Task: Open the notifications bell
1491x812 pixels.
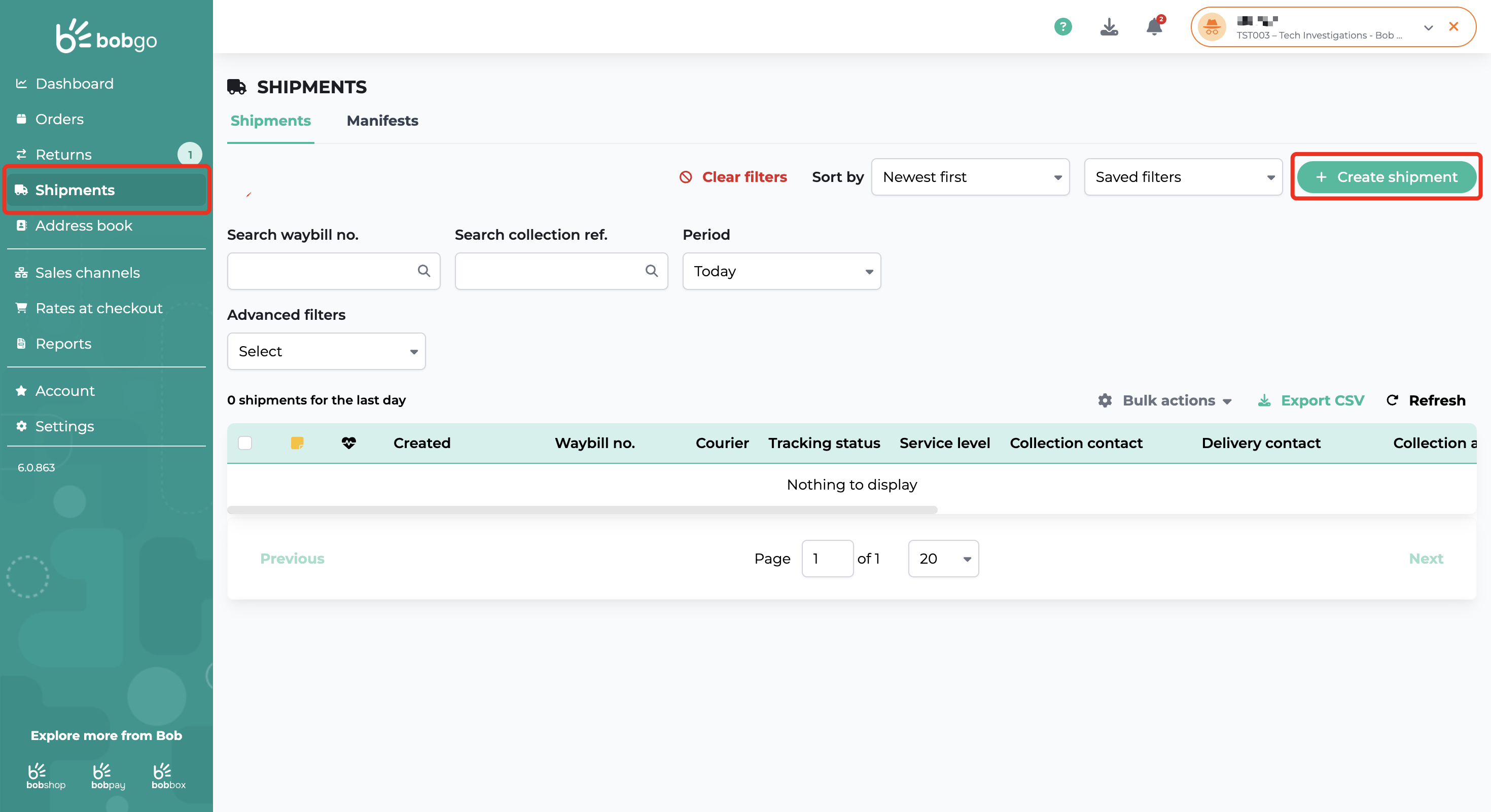Action: point(1155,26)
